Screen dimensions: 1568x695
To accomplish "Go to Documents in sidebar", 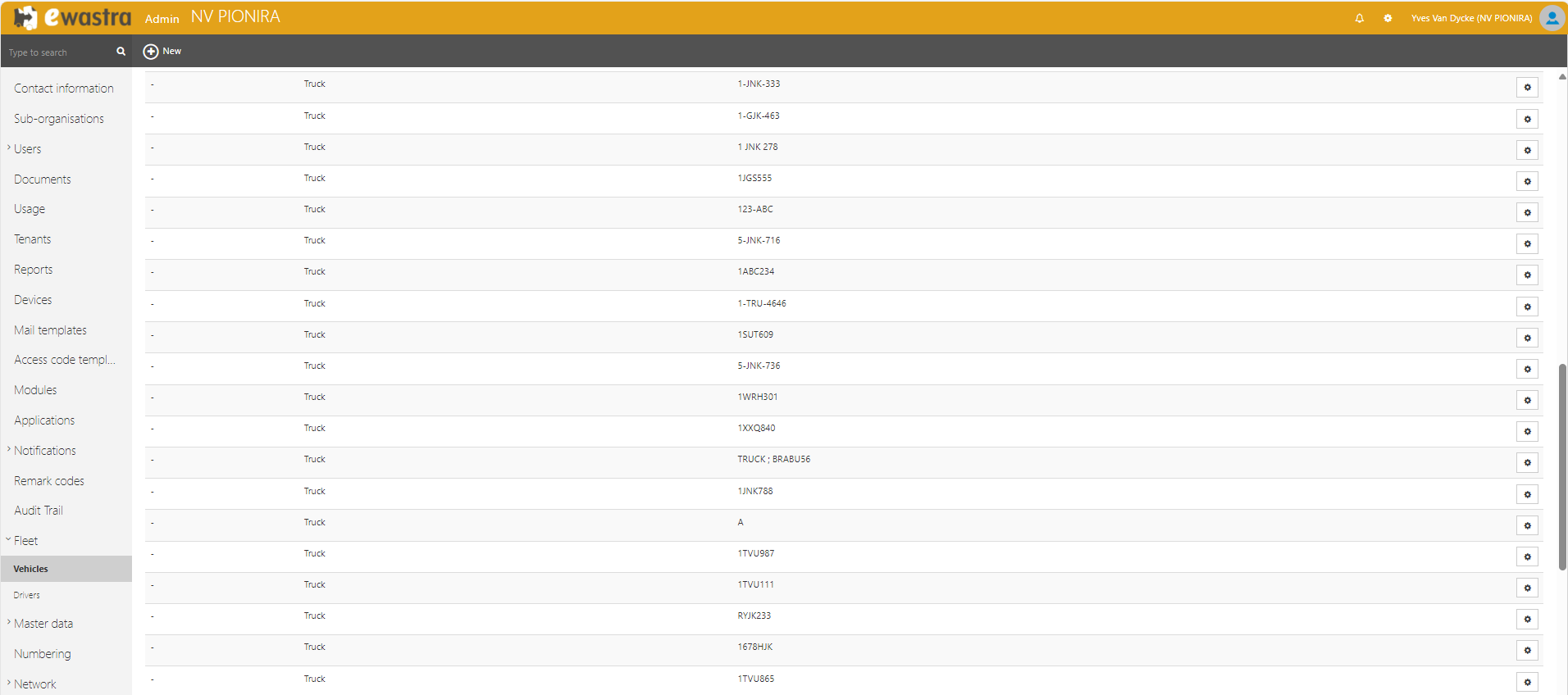I will click(43, 179).
